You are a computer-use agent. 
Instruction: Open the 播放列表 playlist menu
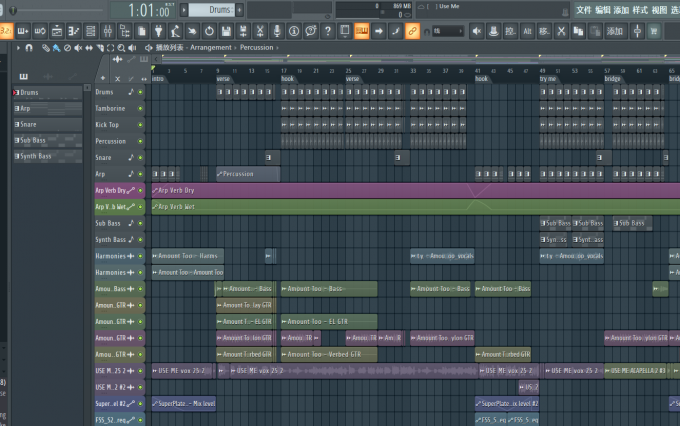coord(170,48)
